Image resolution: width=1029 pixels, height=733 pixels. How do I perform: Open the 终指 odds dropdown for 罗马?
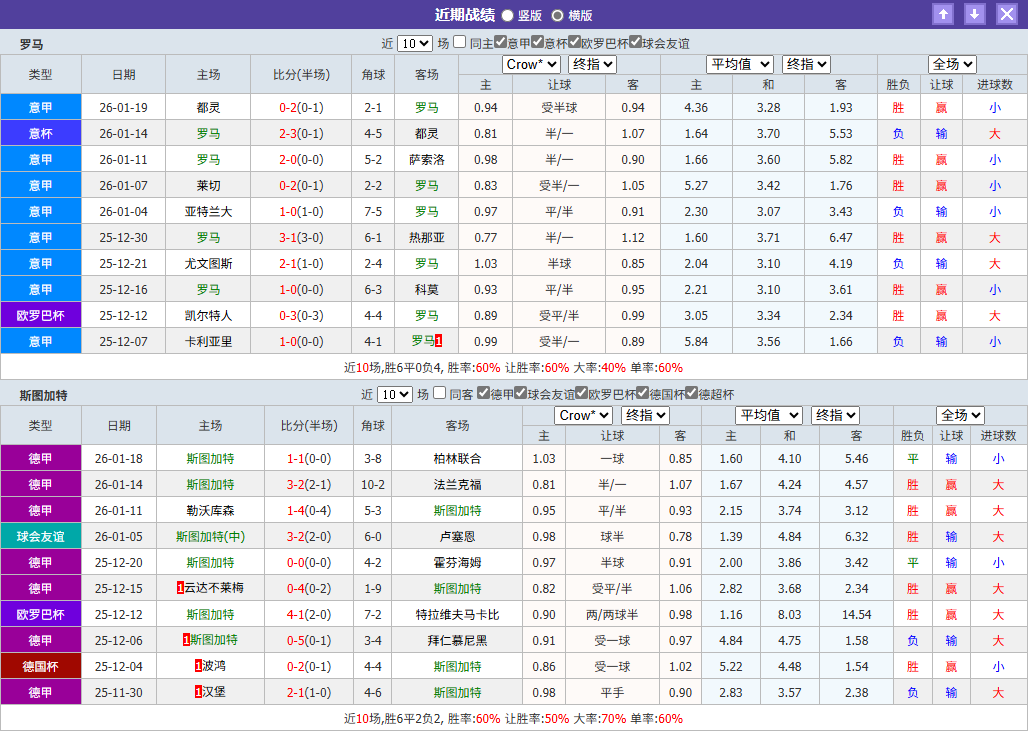click(x=592, y=64)
